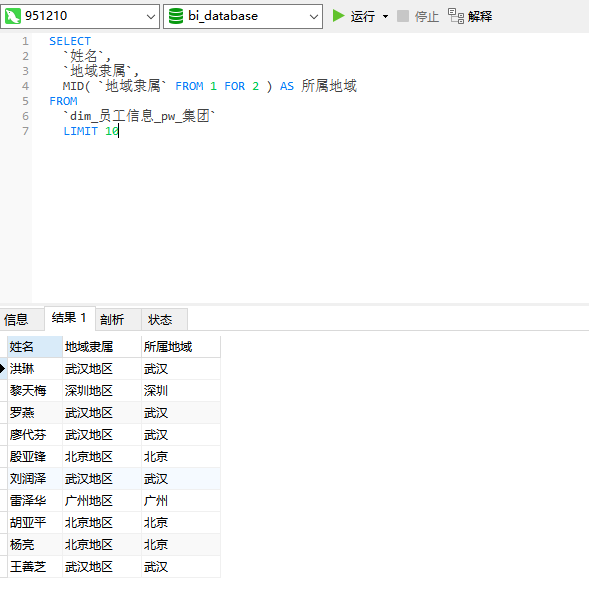Image resolution: width=589 pixels, height=594 pixels.
Task: Click the green Run play icon
Action: (338, 16)
